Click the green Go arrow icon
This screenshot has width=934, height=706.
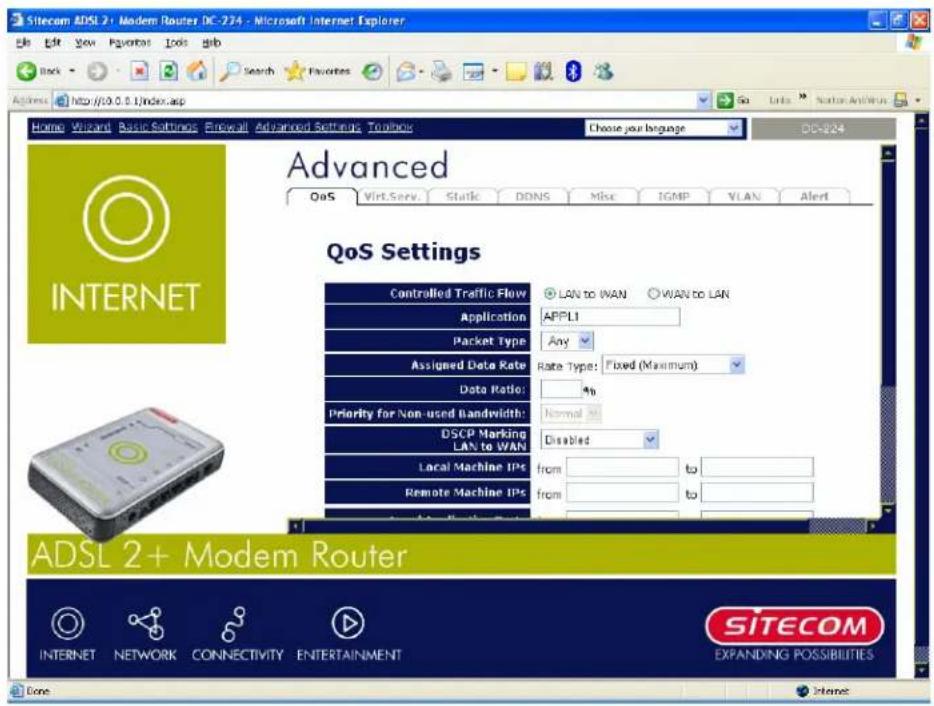[x=724, y=100]
